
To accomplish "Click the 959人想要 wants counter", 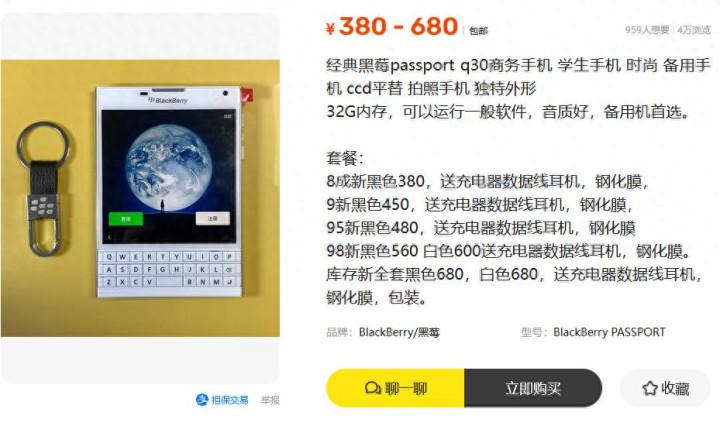I will pyautogui.click(x=647, y=30).
